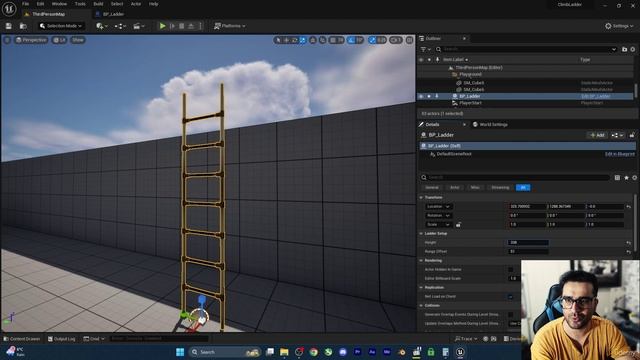Select the Playground folder in Outliner
The image size is (640, 360).
click(470, 74)
